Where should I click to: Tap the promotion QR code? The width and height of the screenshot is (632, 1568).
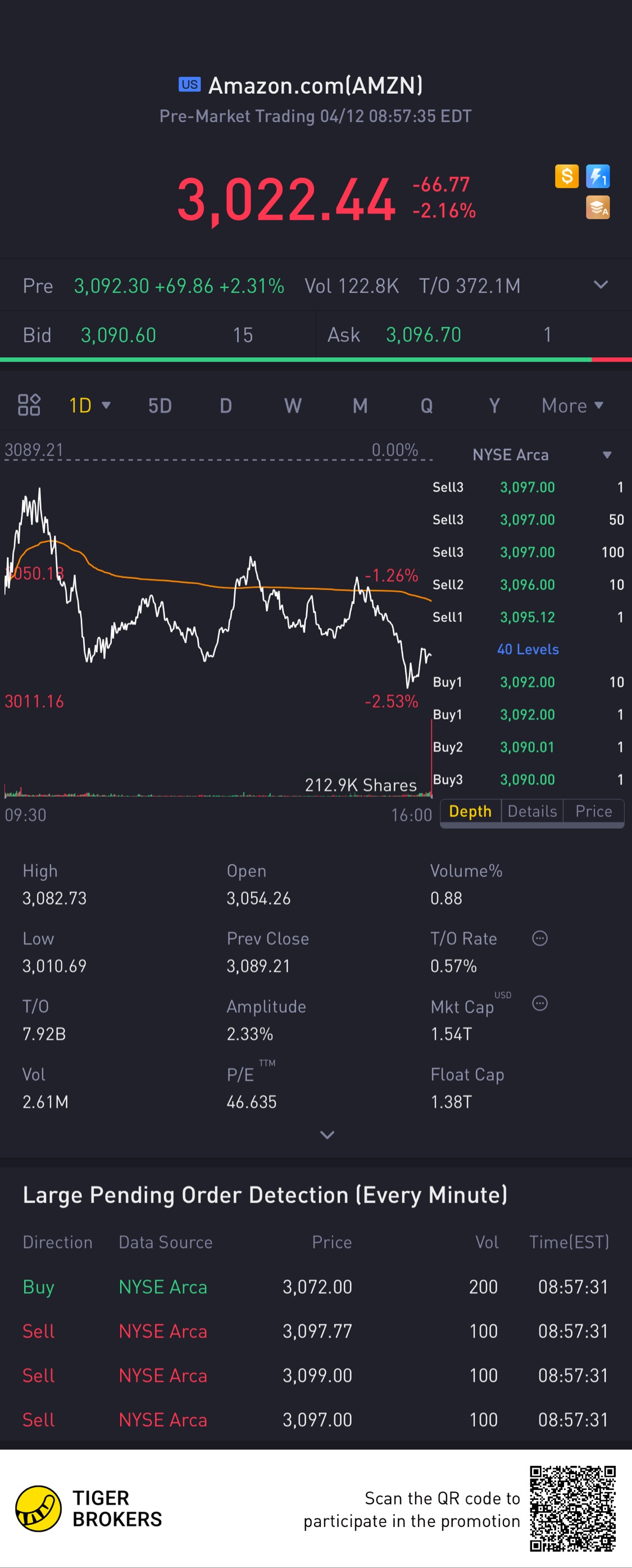point(572,1508)
